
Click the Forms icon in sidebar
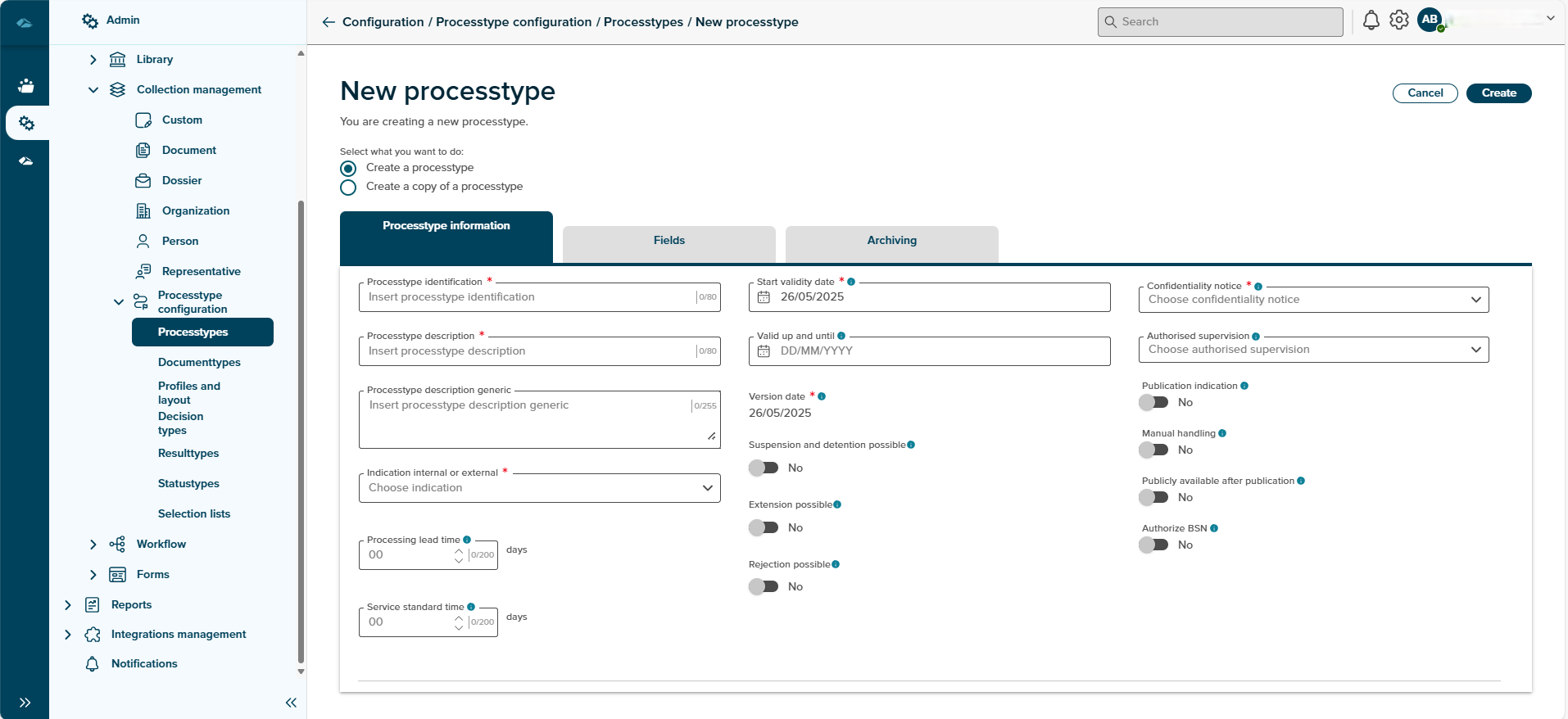coord(118,574)
